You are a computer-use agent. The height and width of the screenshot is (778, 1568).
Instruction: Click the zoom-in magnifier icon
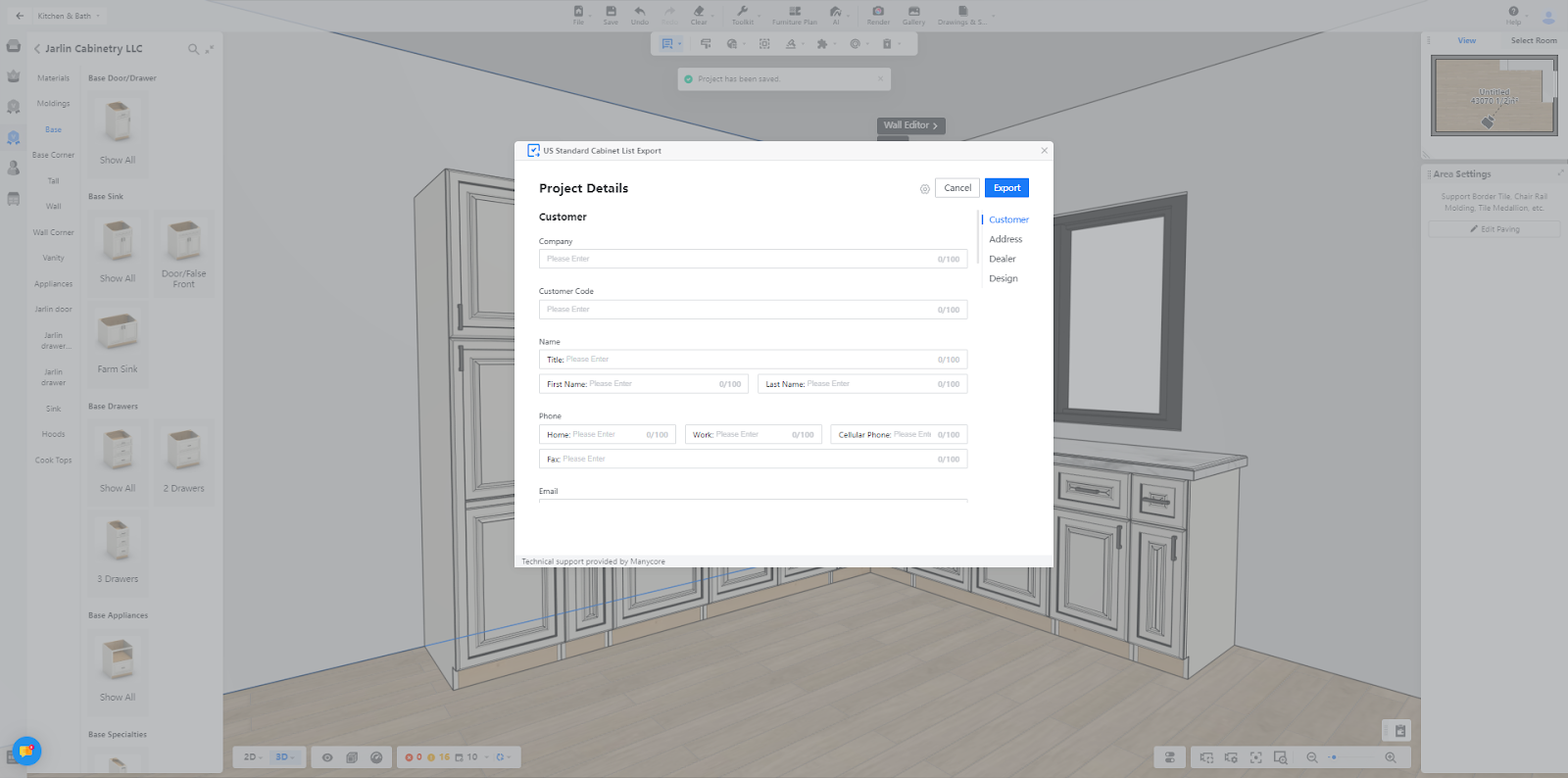[x=1390, y=757]
